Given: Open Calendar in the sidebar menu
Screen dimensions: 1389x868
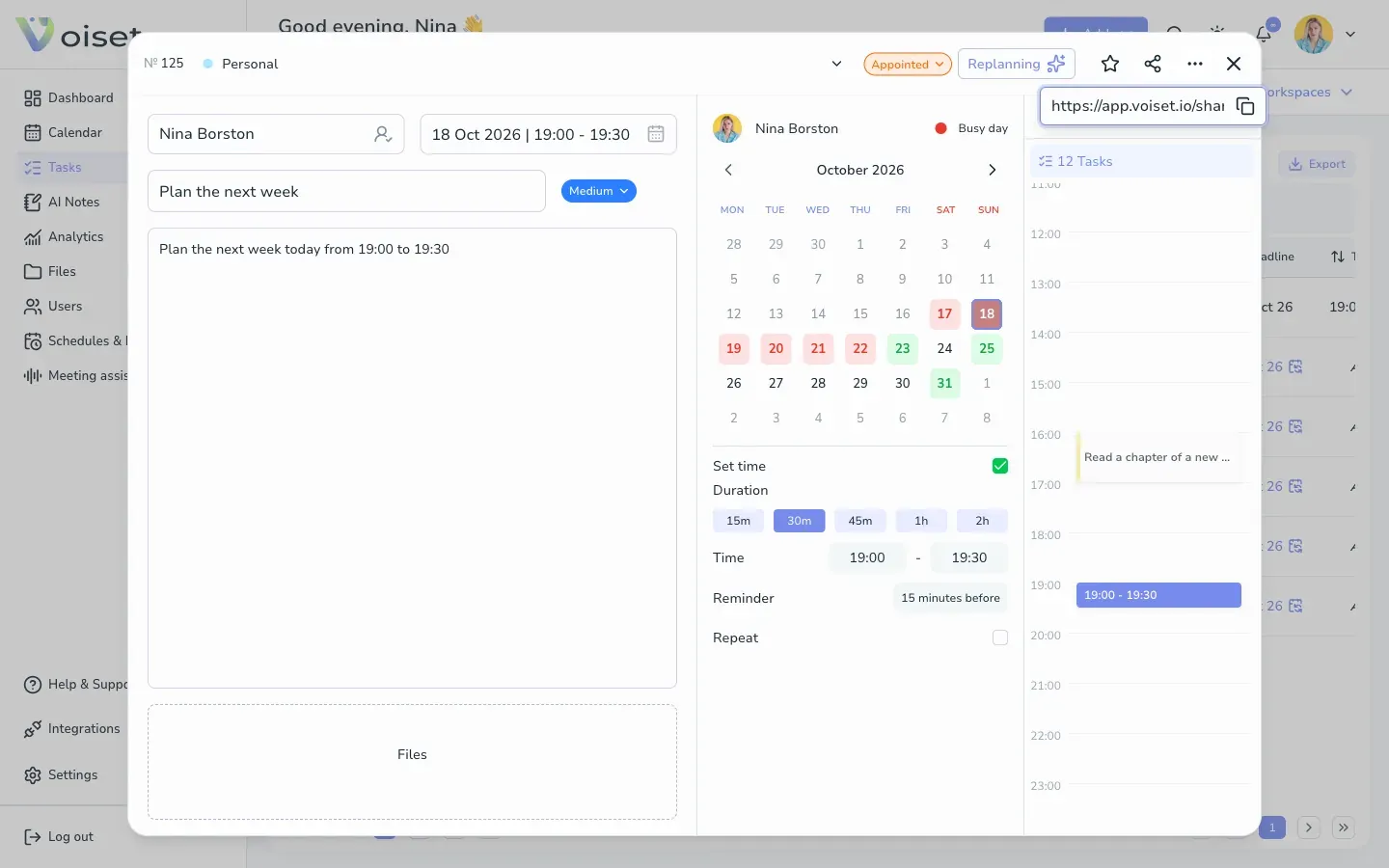Looking at the screenshot, I should (64, 132).
